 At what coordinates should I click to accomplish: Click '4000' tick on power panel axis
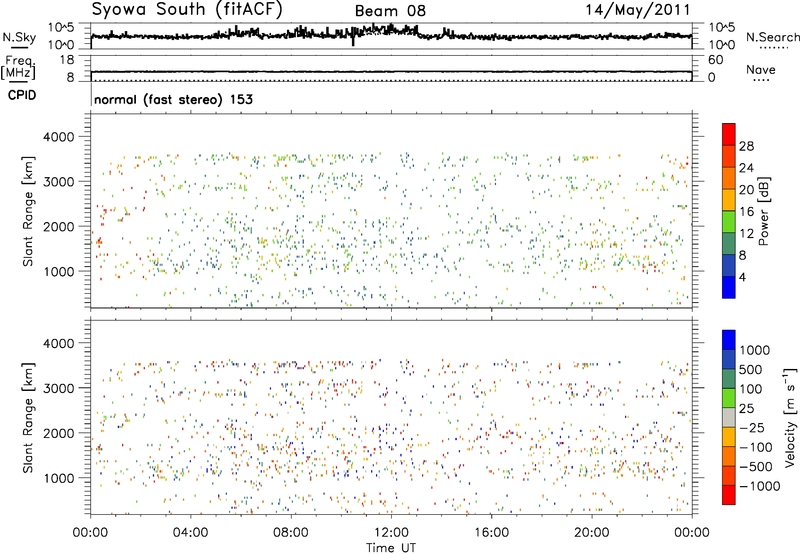(x=59, y=137)
